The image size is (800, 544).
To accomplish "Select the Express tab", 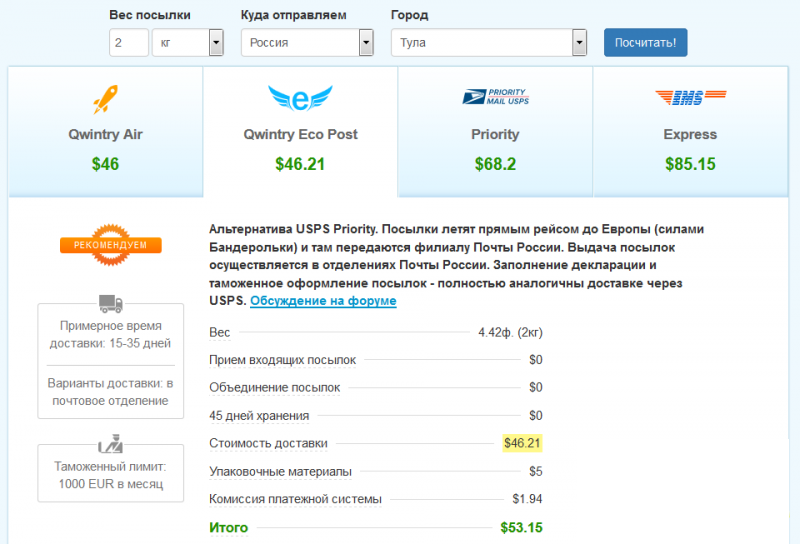I will pyautogui.click(x=691, y=132).
